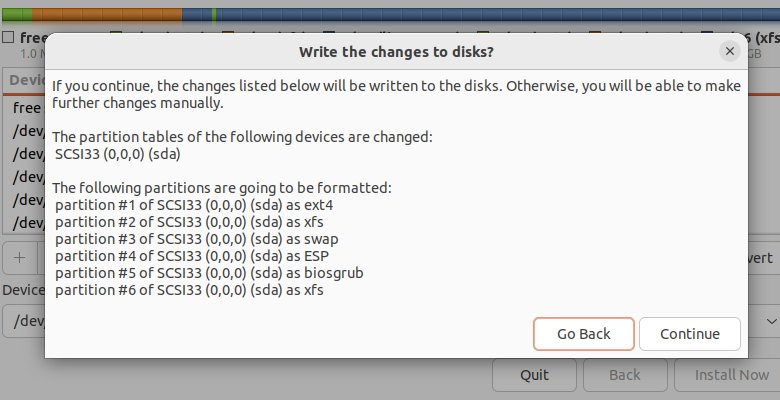
Task: Select the orange segment in the partition bar
Action: tap(105, 15)
